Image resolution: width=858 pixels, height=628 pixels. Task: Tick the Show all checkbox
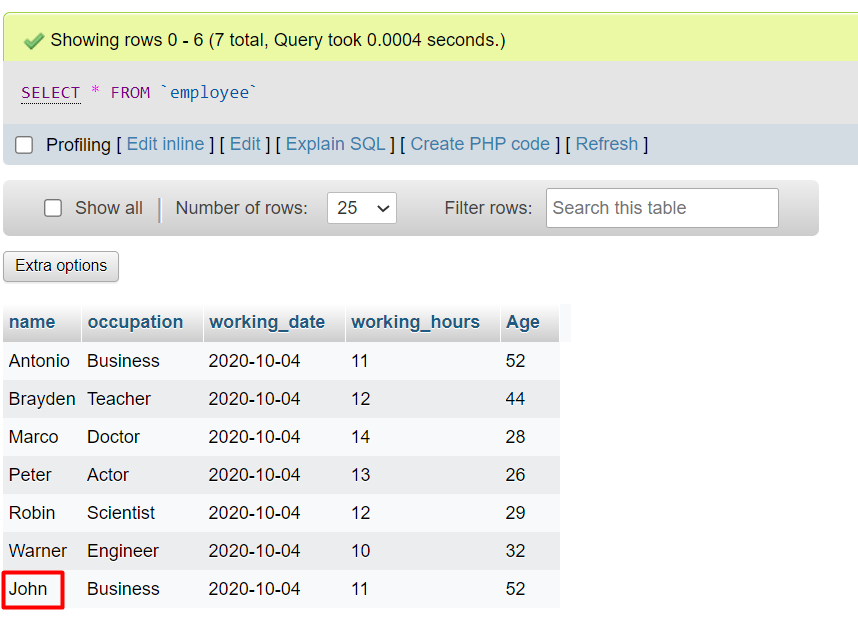[53, 208]
